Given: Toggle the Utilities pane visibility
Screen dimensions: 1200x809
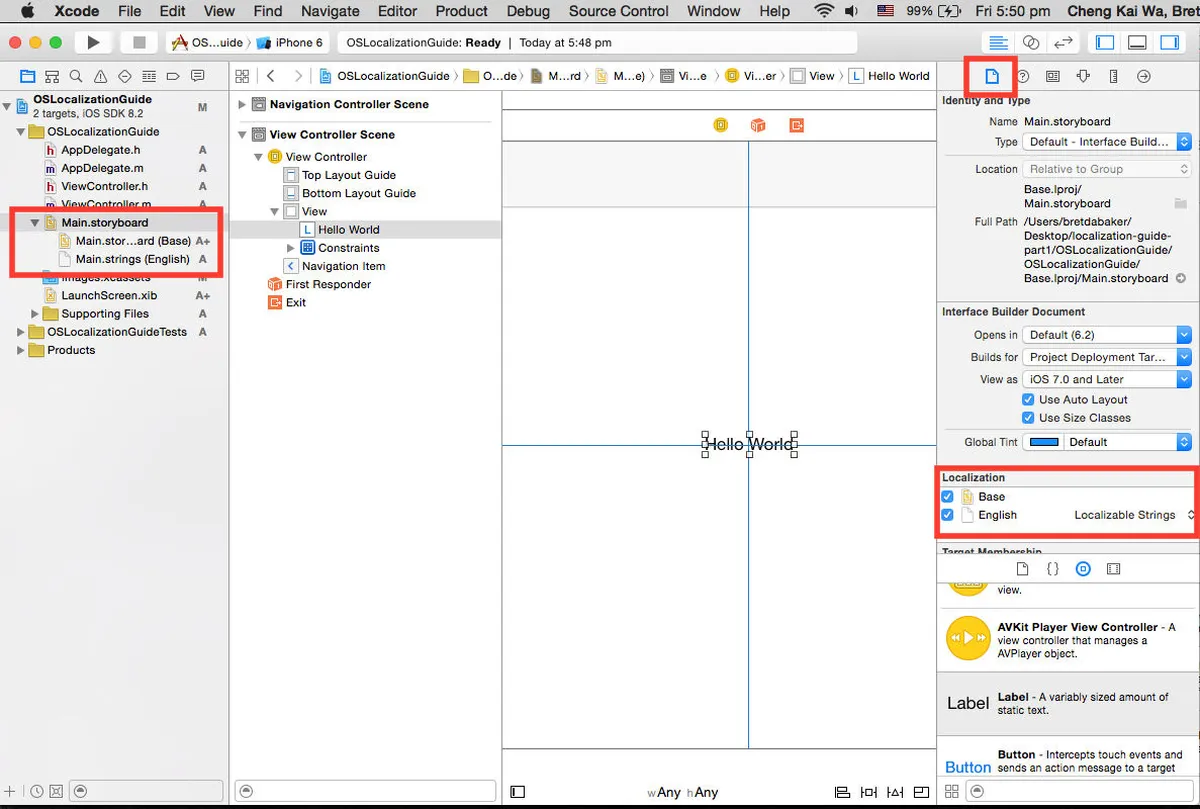Looking at the screenshot, I should click(1169, 43).
